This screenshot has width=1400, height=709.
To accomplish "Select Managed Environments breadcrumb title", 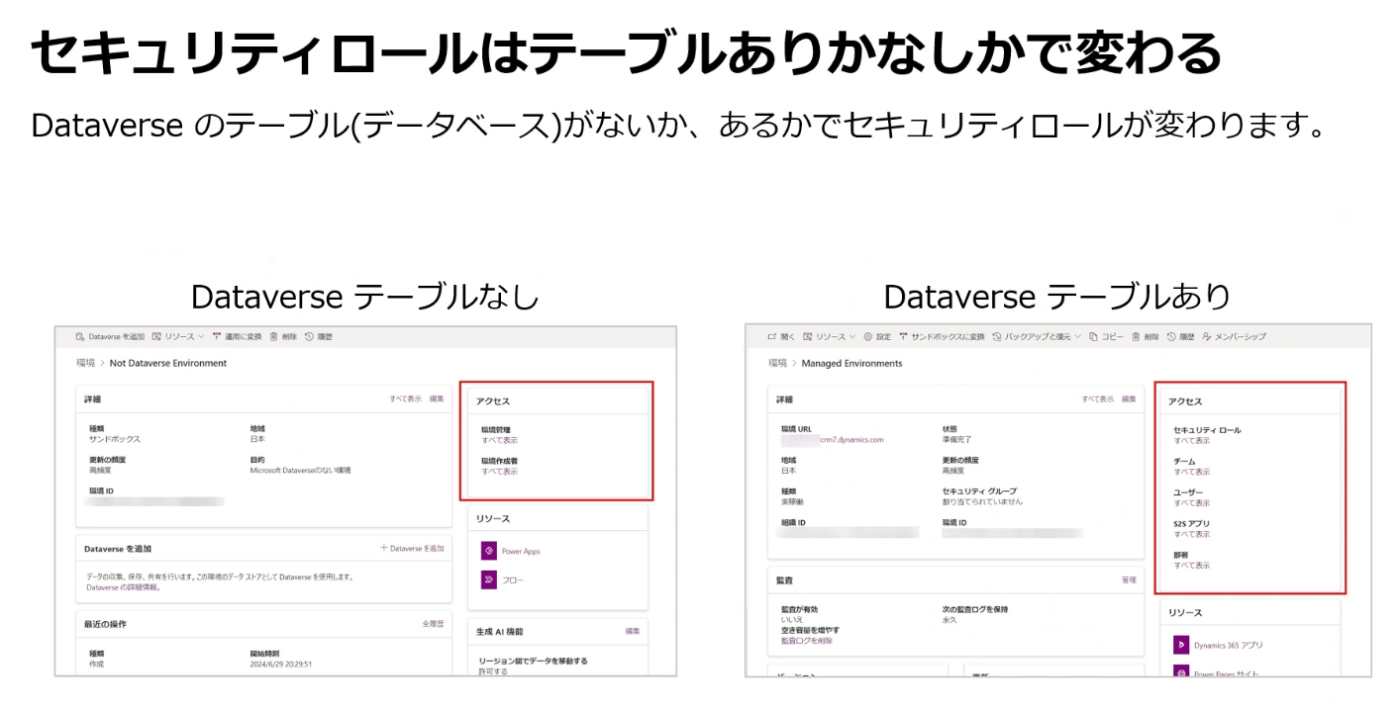I will point(852,363).
